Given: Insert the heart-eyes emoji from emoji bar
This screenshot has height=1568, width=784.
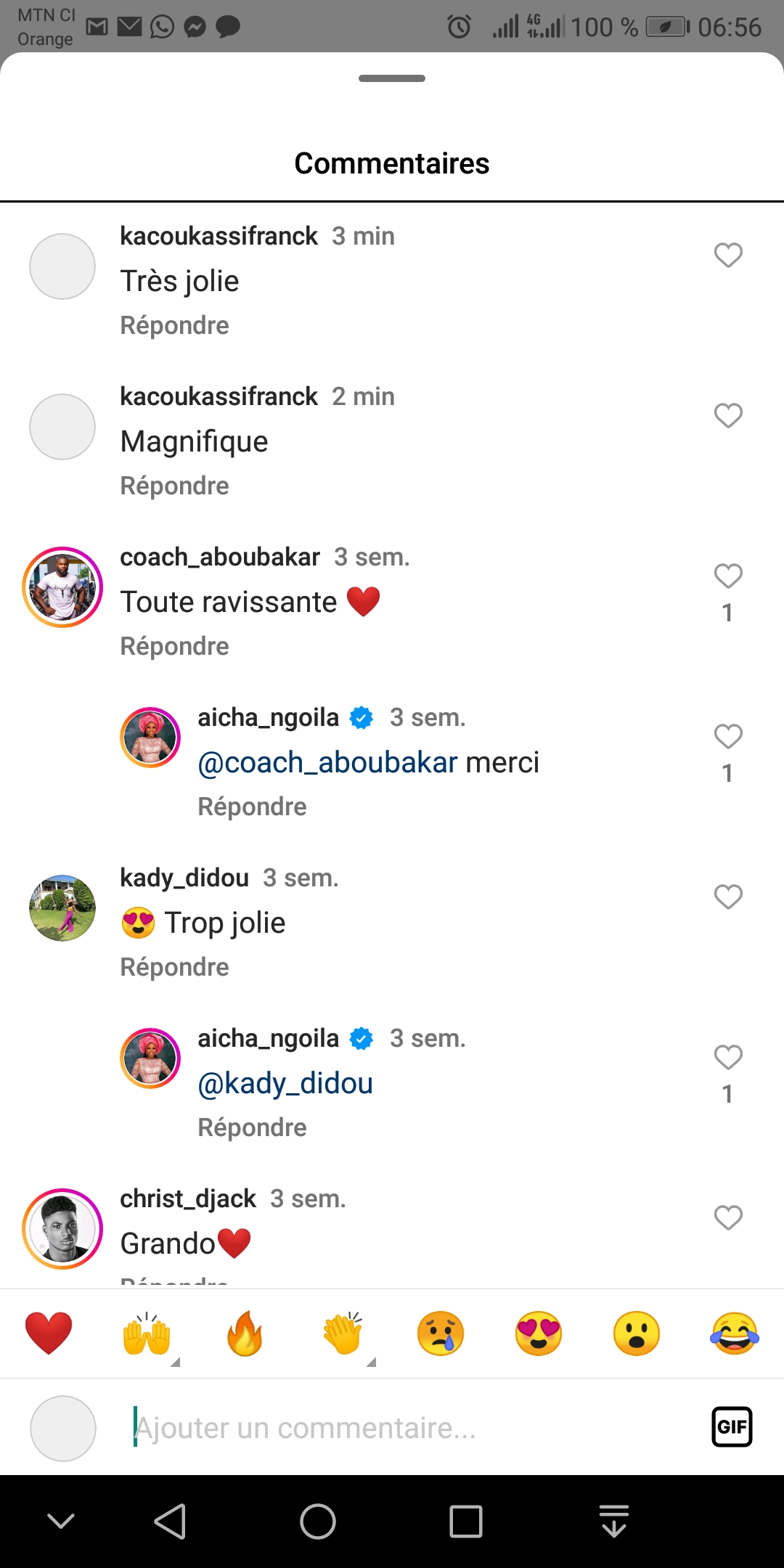Looking at the screenshot, I should pos(539,1334).
